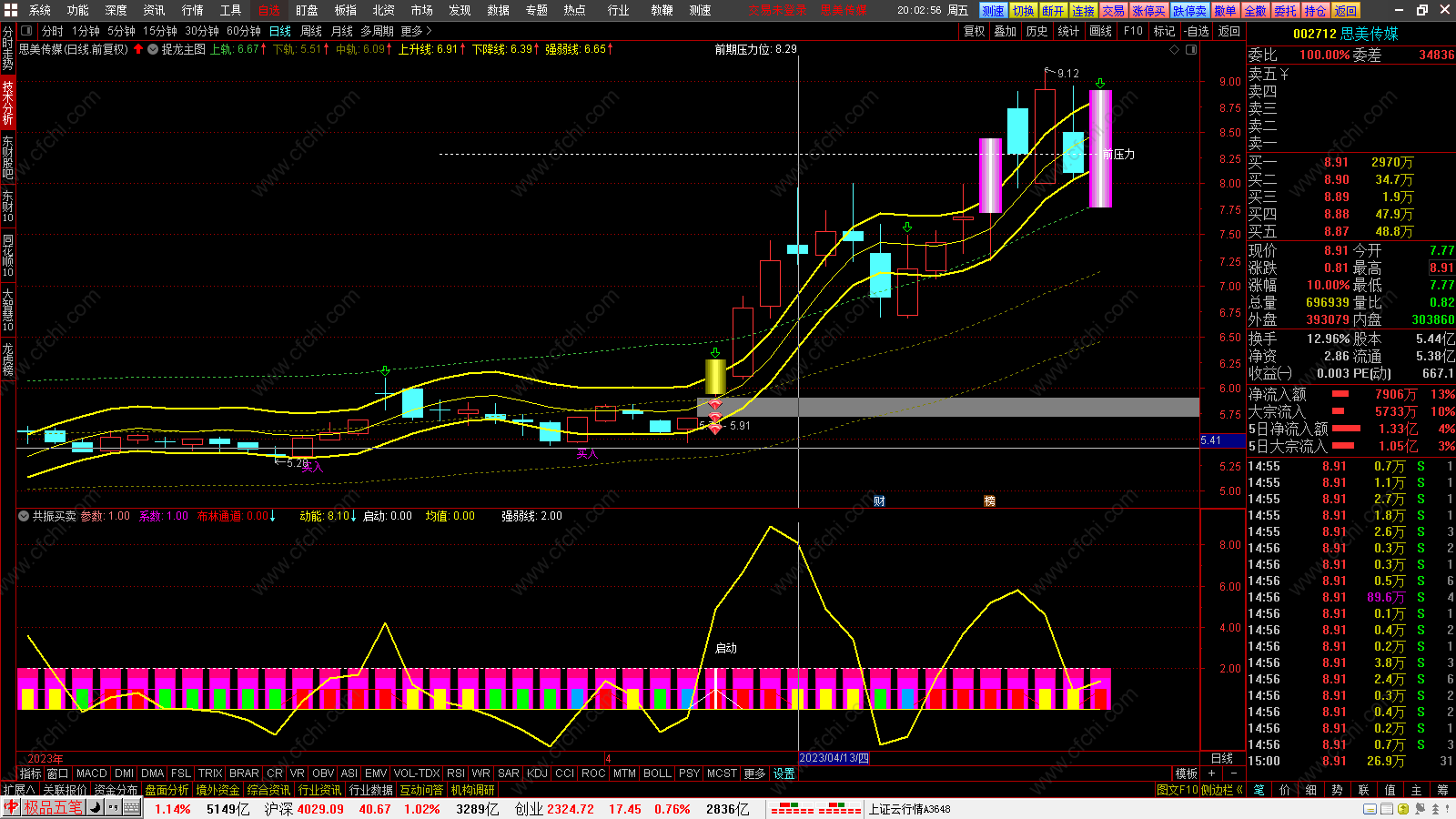The width and height of the screenshot is (1456, 819).
Task: Click the 002712 思美传媒 stock title
Action: pyautogui.click(x=1346, y=34)
